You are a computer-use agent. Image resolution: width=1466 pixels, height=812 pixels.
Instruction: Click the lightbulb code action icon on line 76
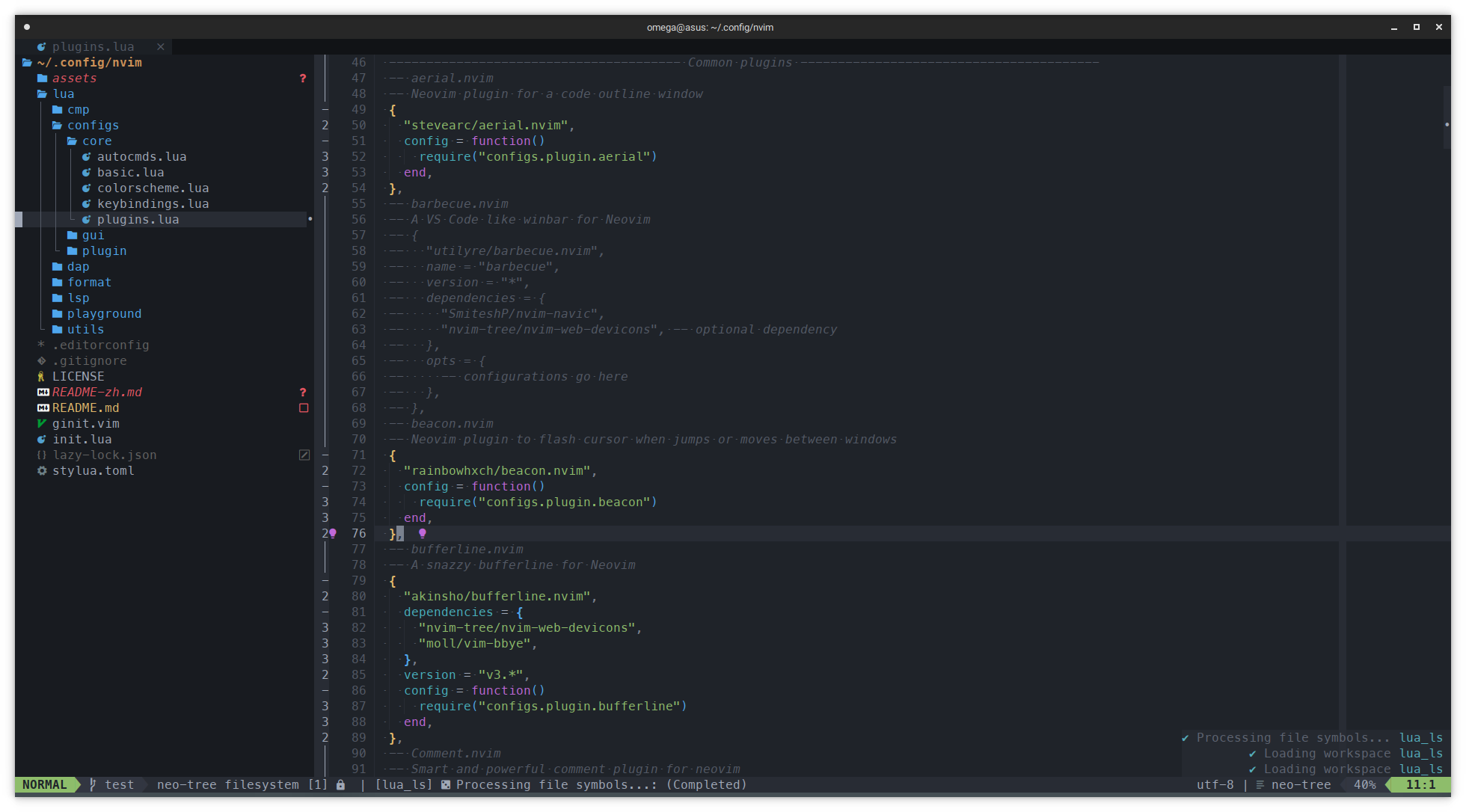(x=423, y=534)
